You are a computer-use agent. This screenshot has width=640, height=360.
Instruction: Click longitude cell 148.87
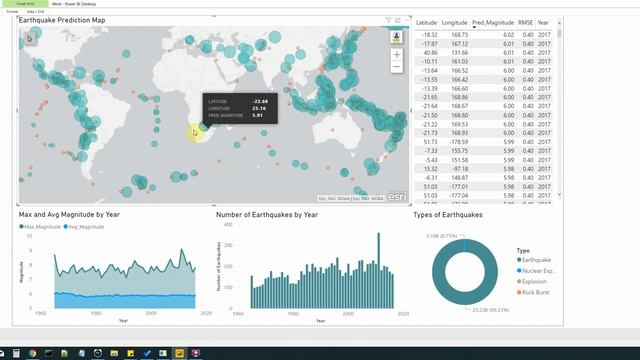tap(460, 178)
